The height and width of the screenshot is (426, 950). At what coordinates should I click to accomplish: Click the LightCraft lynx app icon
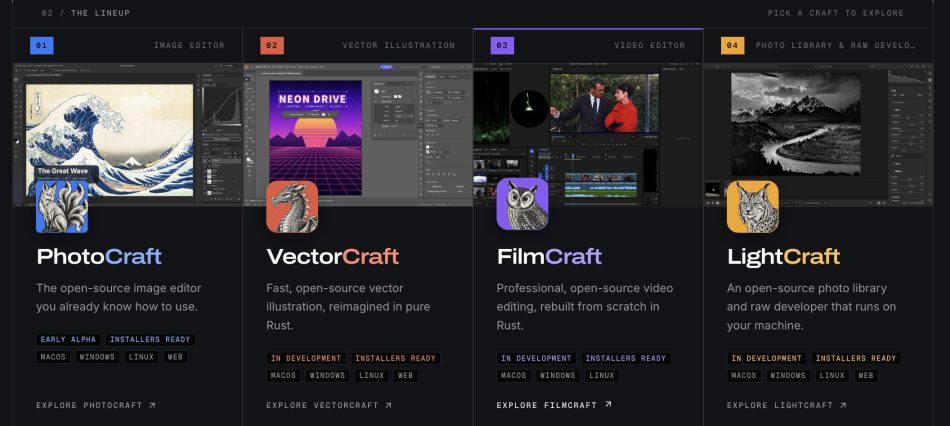[752, 207]
